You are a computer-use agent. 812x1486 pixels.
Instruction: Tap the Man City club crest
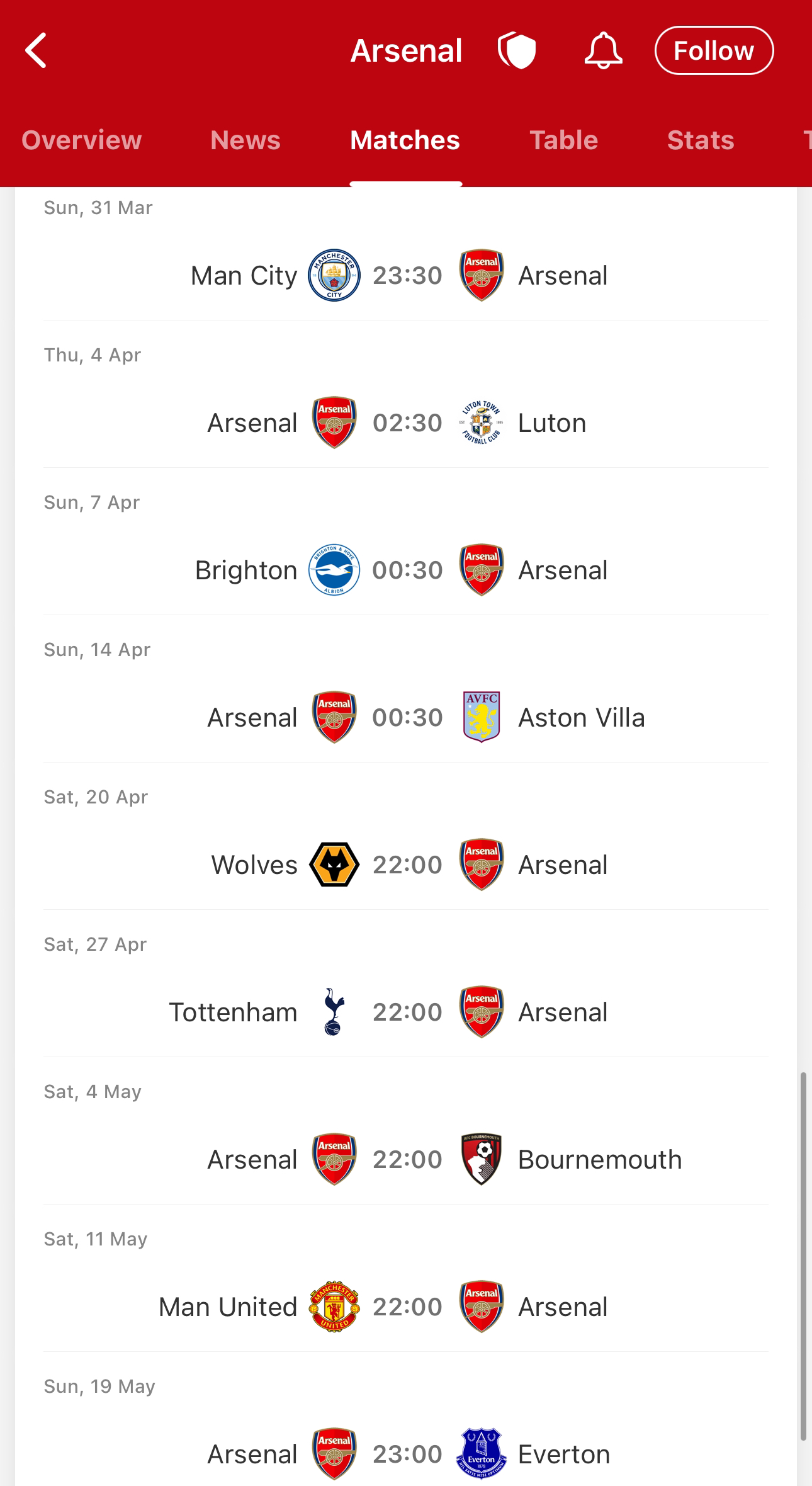[334, 275]
